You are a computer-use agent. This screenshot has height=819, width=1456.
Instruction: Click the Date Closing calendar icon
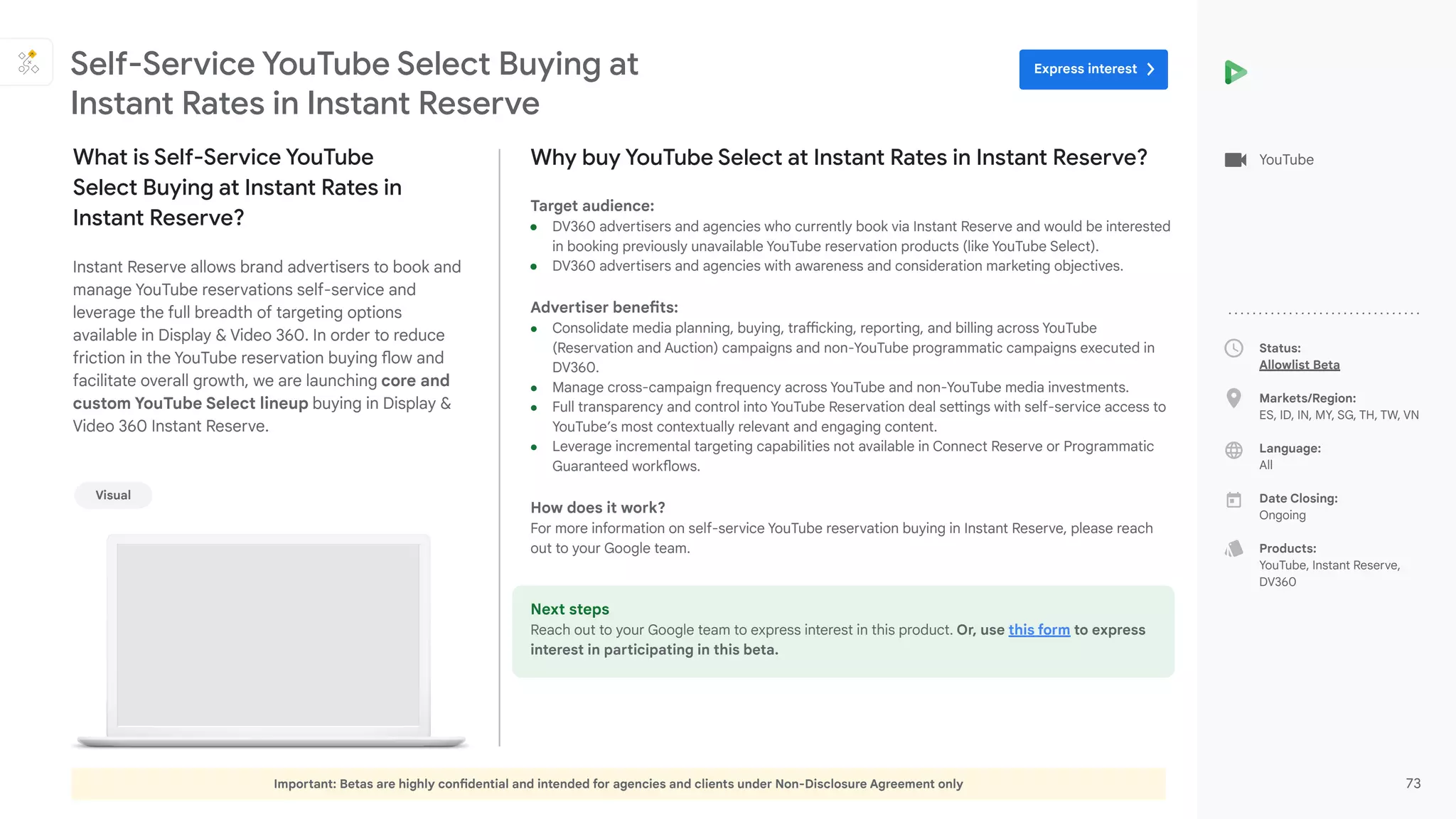(1233, 500)
